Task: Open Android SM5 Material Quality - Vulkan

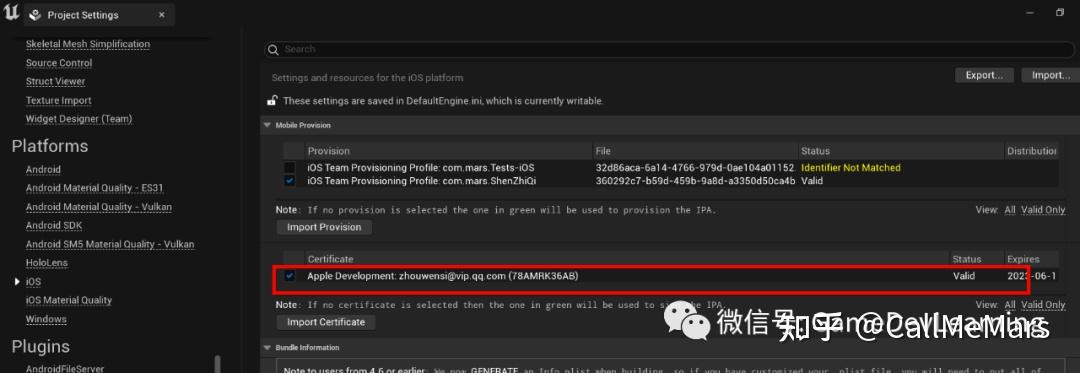Action: (110, 244)
